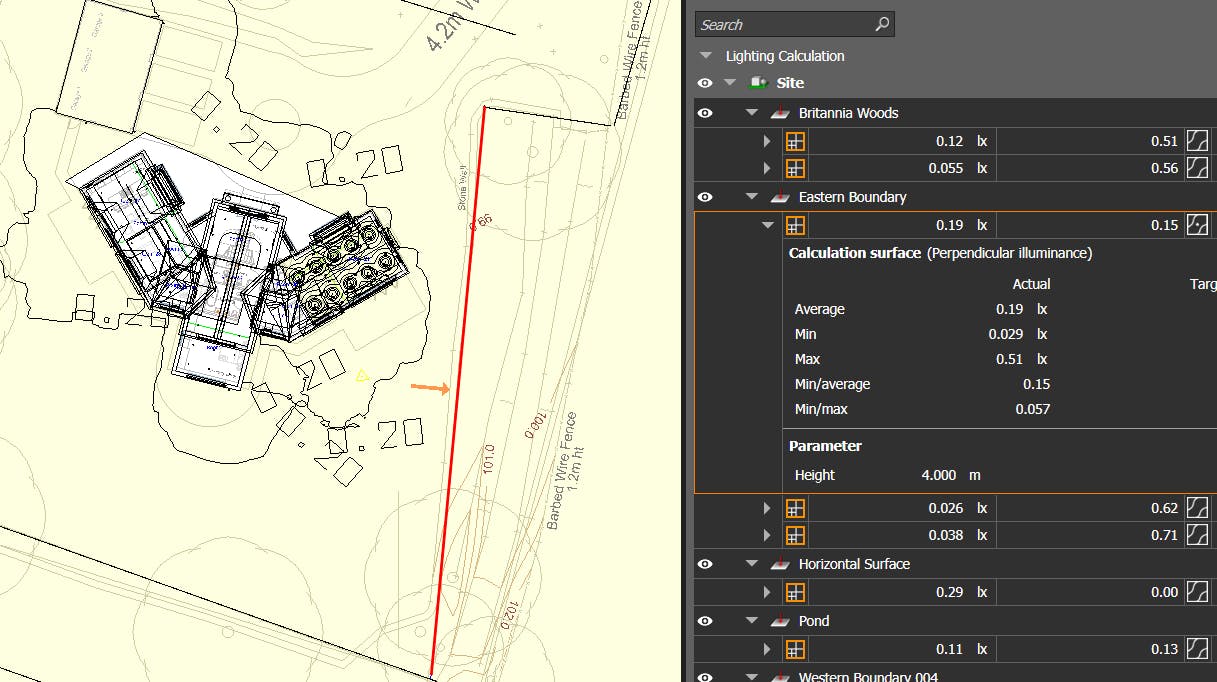Click the Min/max value 0.057
The image size is (1217, 682).
[x=1033, y=409]
